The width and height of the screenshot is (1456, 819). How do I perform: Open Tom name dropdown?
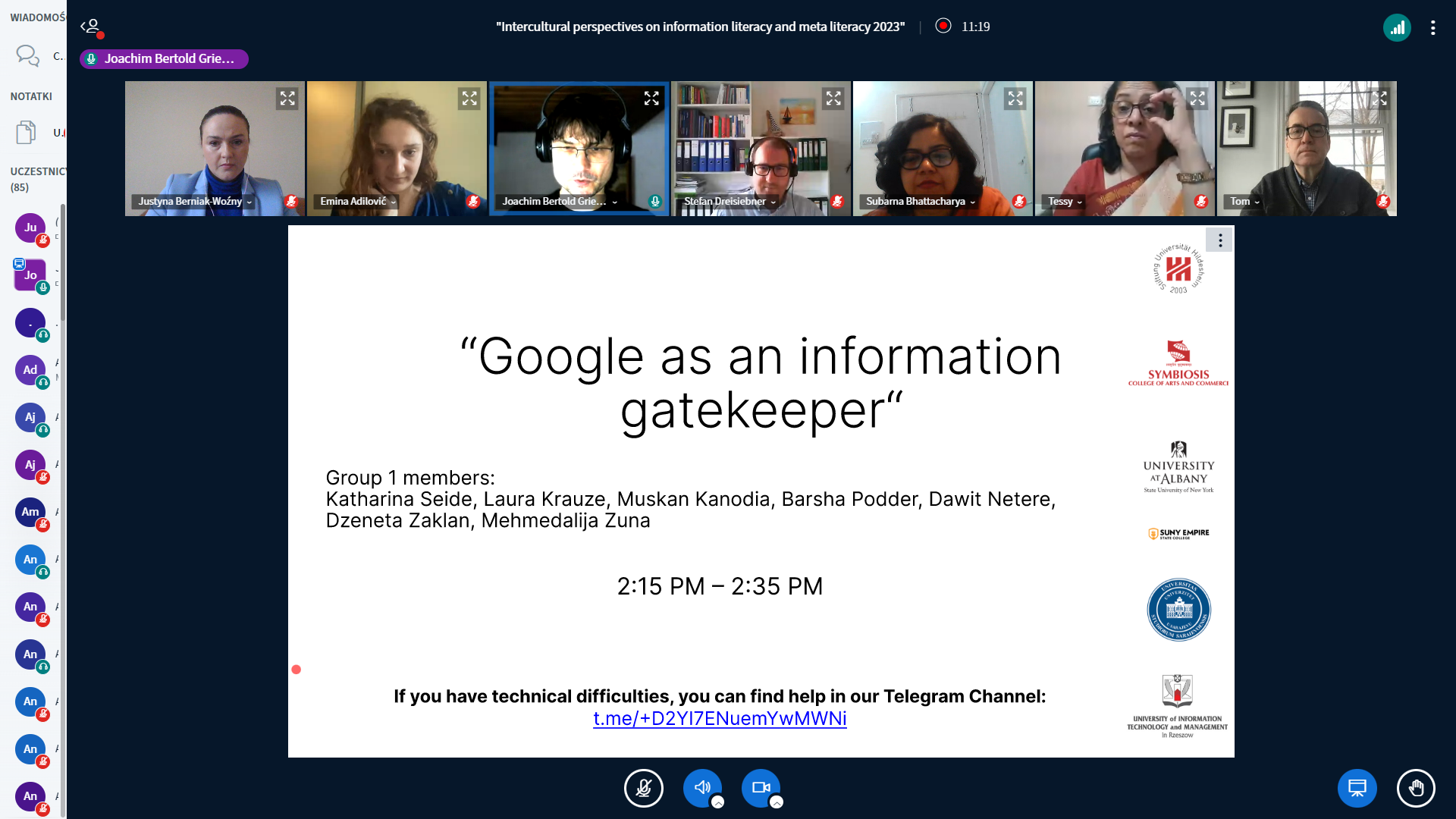pyautogui.click(x=1245, y=202)
